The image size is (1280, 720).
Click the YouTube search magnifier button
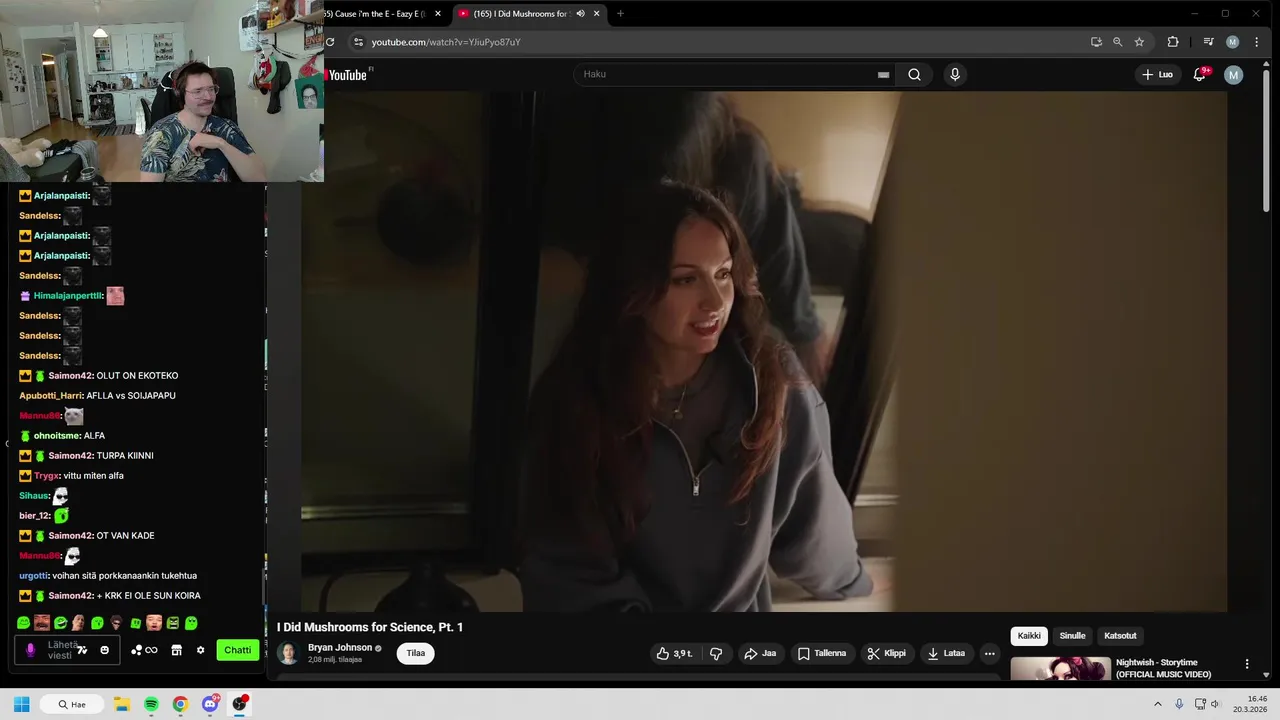click(914, 74)
